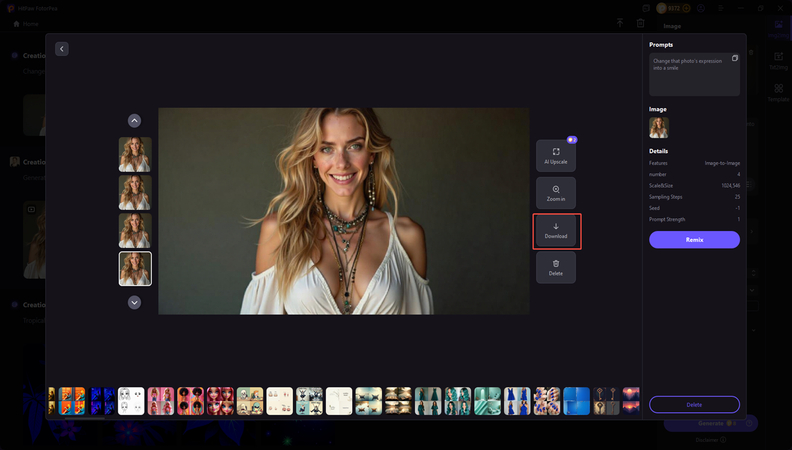Viewport: 792px width, 450px height.
Task: Click the main portrait preview image
Action: coord(343,211)
